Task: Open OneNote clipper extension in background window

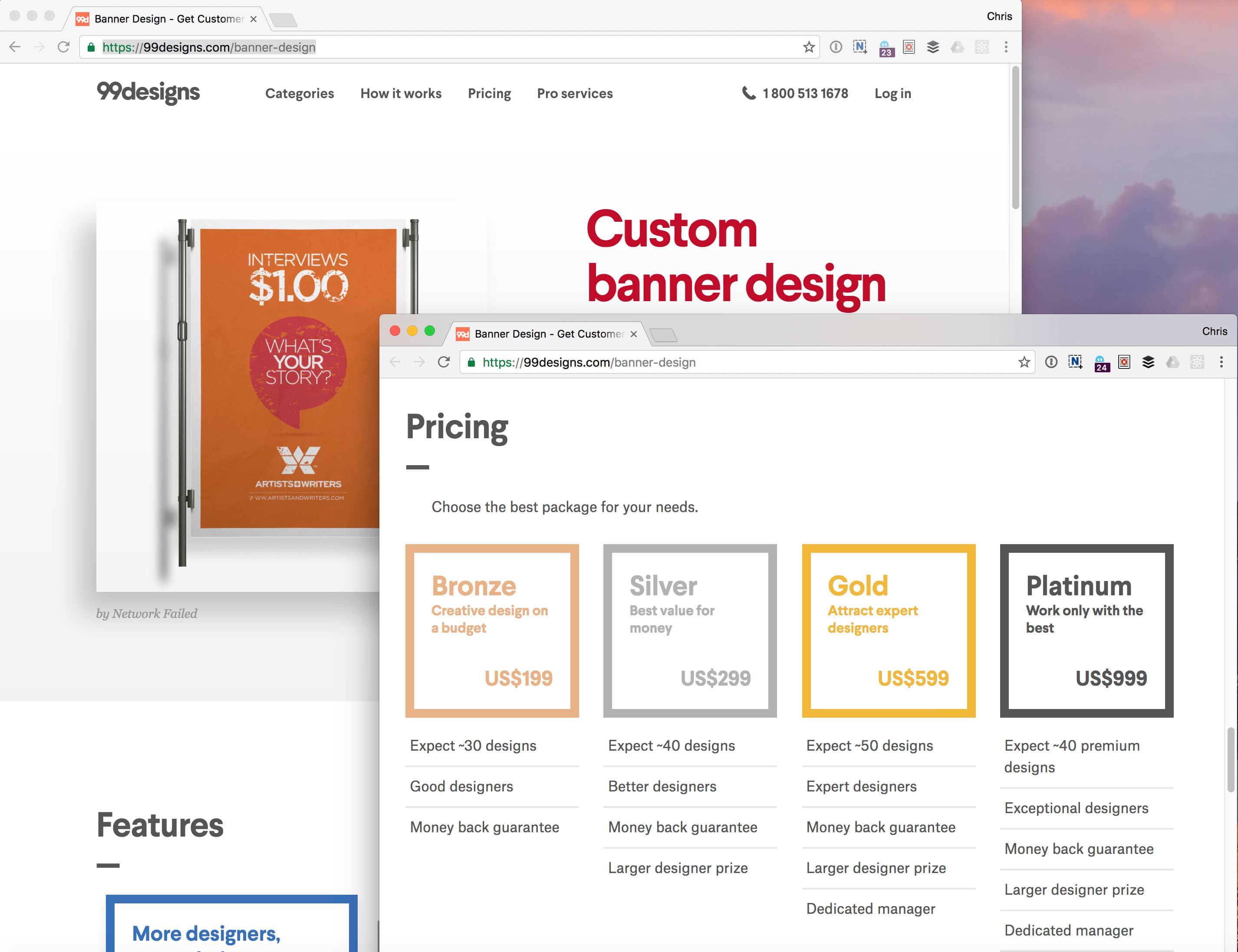Action: coord(860,47)
